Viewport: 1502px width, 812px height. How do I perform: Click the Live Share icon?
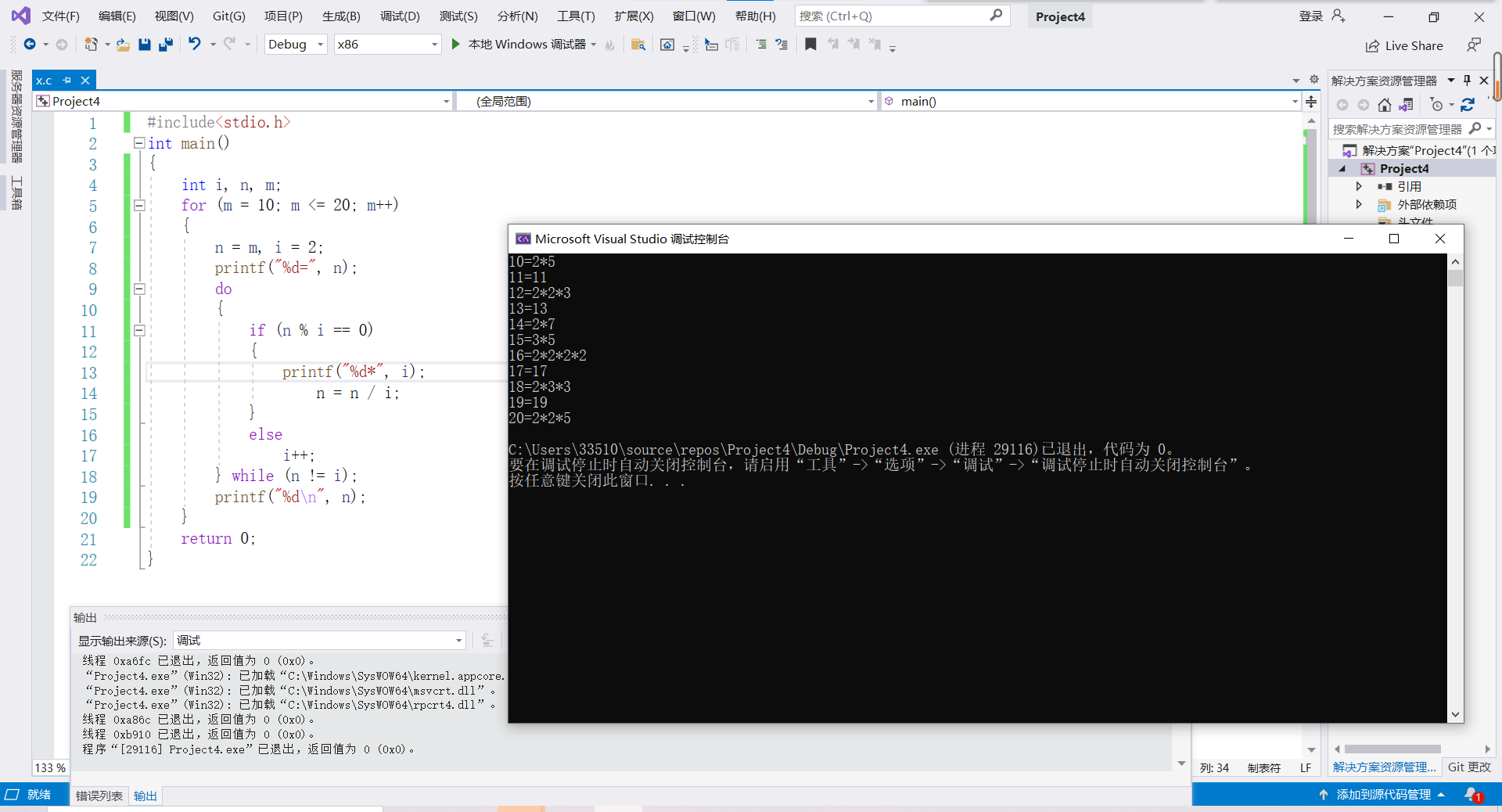point(1372,46)
